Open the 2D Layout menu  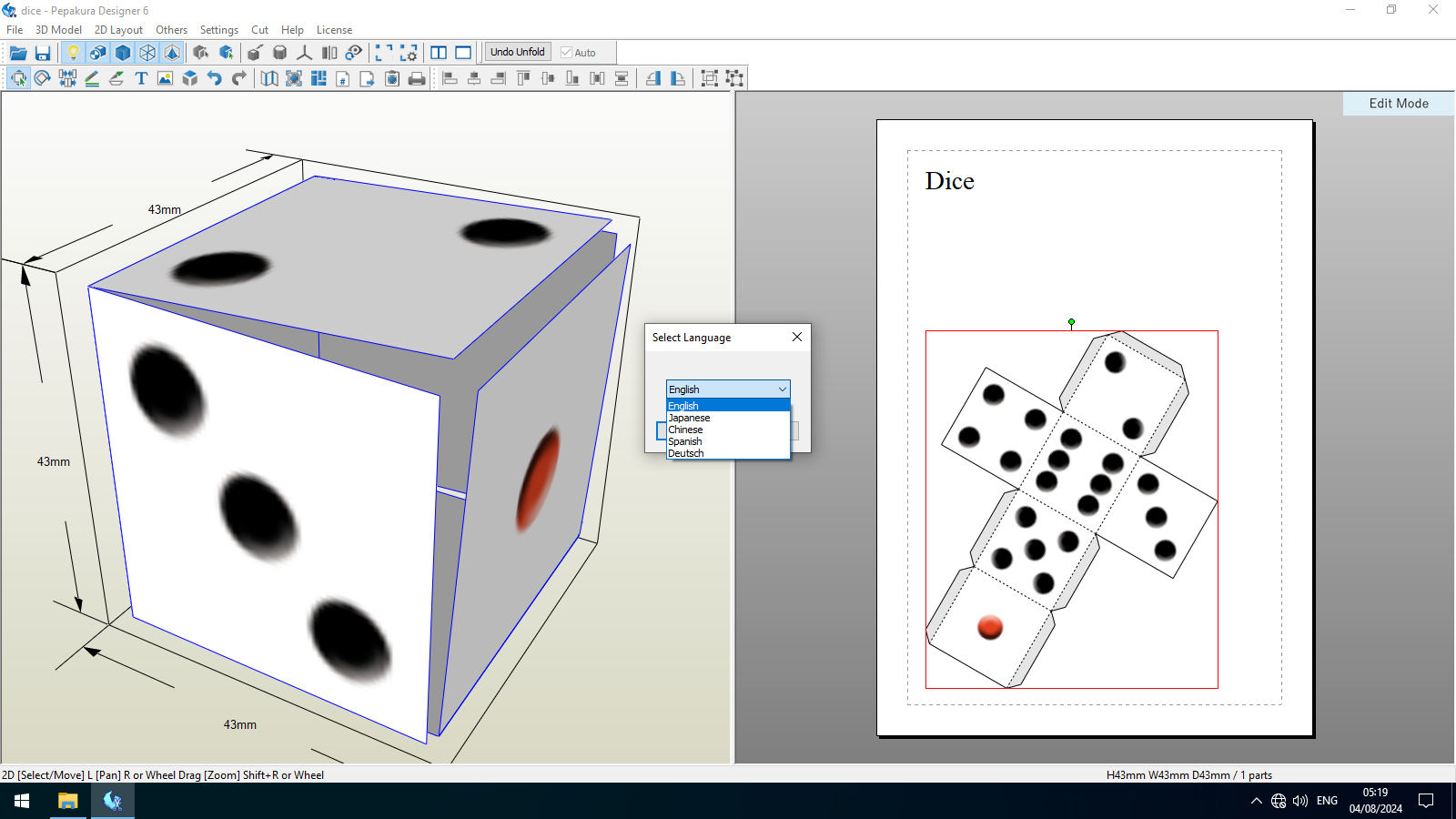coord(118,30)
